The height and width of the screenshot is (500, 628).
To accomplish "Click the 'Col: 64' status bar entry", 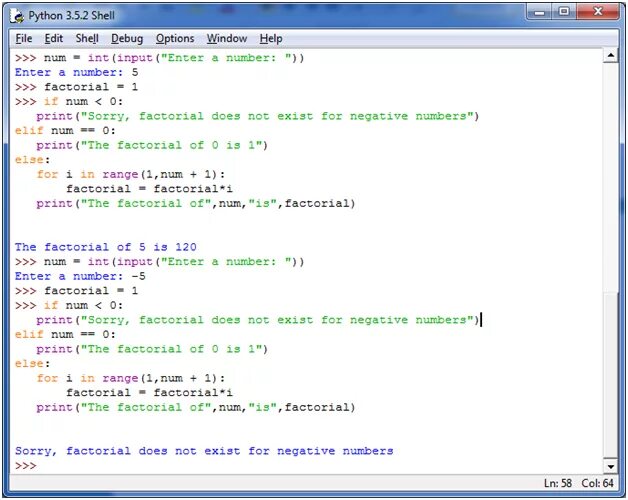I will [x=597, y=483].
